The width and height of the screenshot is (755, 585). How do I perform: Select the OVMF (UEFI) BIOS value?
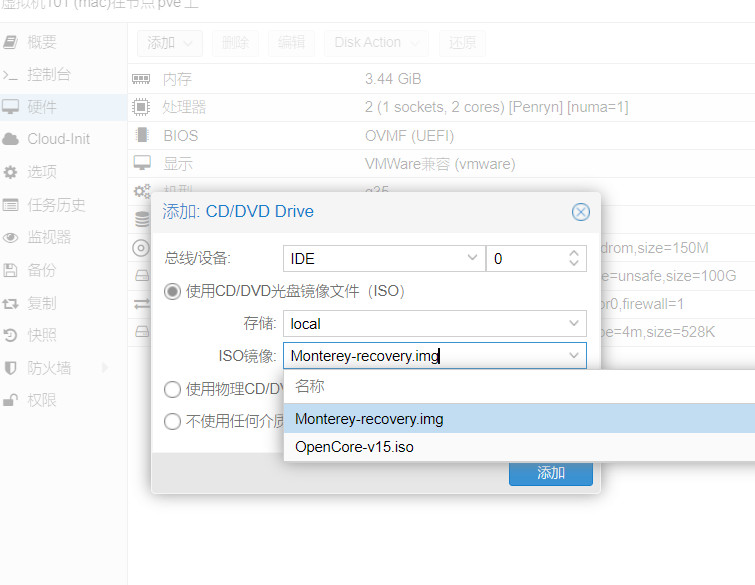click(x=409, y=136)
